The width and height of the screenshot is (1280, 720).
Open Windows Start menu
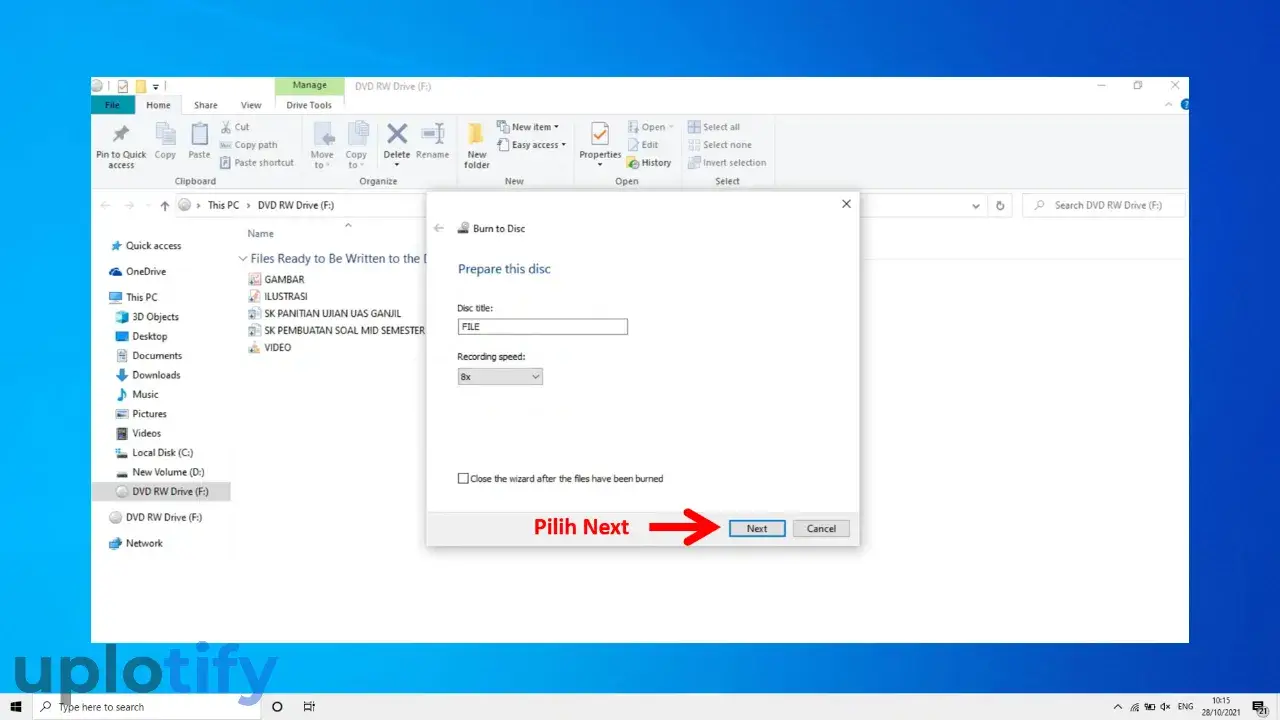(x=16, y=707)
